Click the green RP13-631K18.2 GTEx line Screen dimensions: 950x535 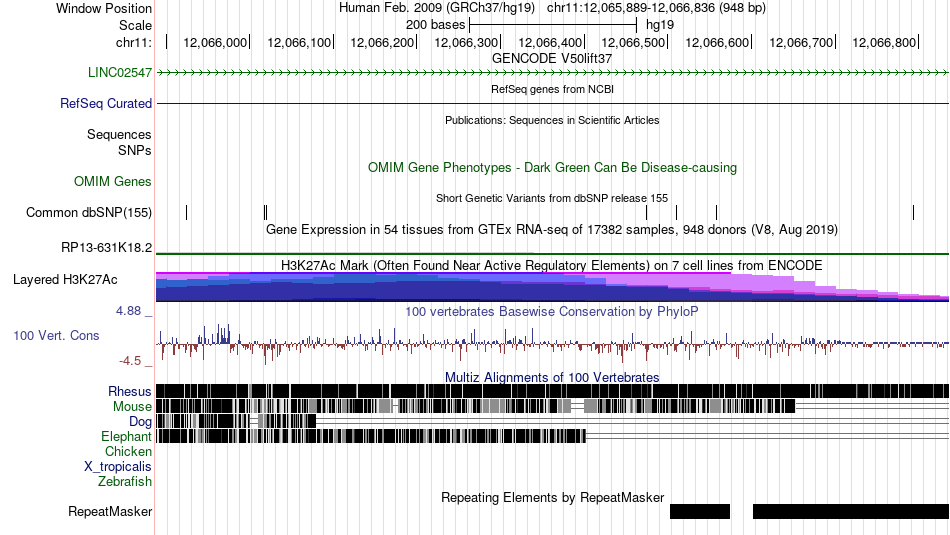(x=553, y=254)
